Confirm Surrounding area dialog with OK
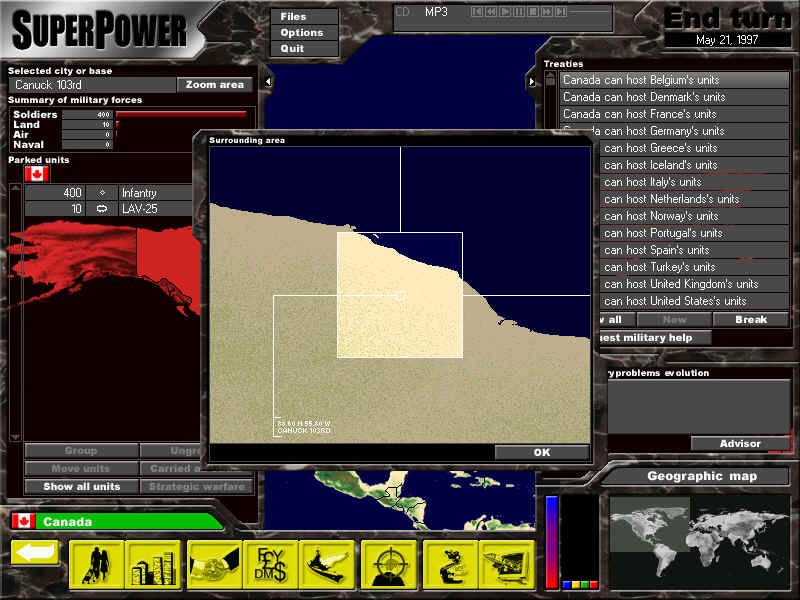Image resolution: width=800 pixels, height=600 pixels. [x=542, y=452]
